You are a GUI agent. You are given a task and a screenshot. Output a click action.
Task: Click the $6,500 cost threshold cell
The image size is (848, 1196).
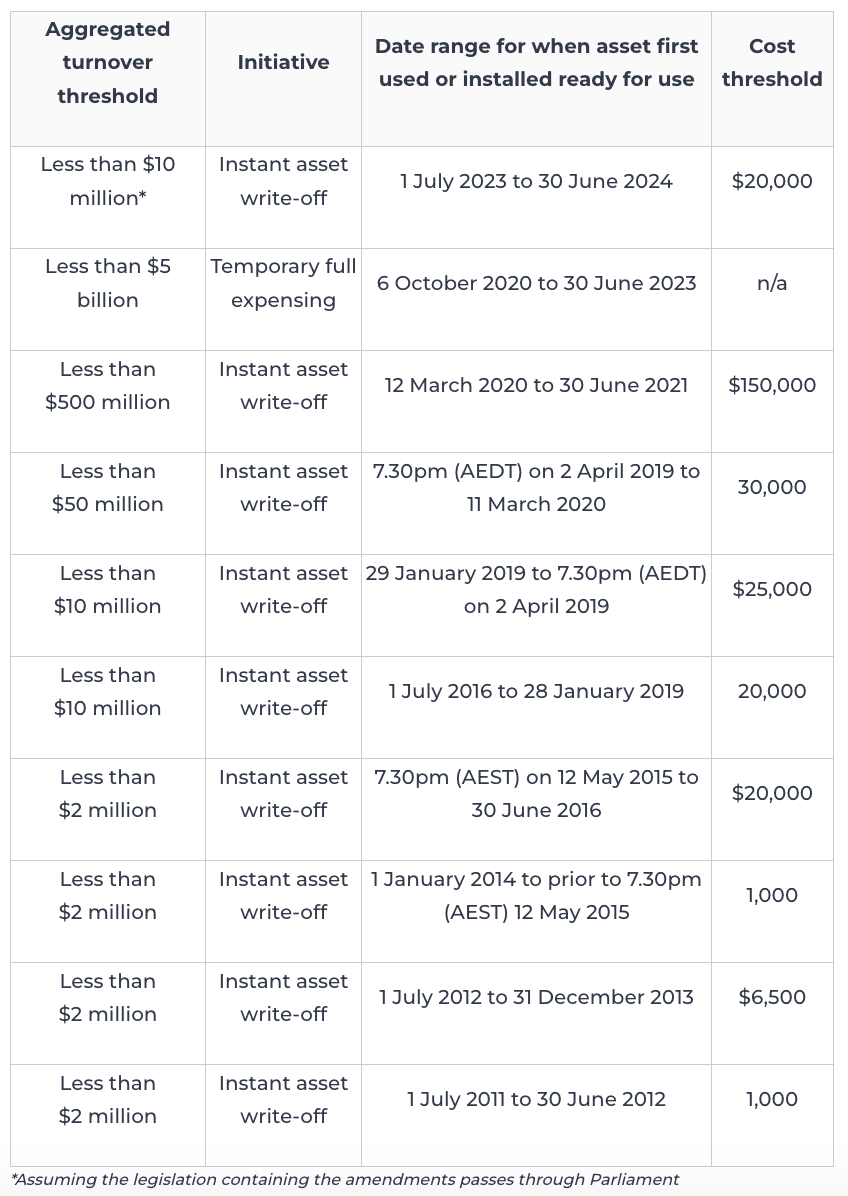pos(772,997)
